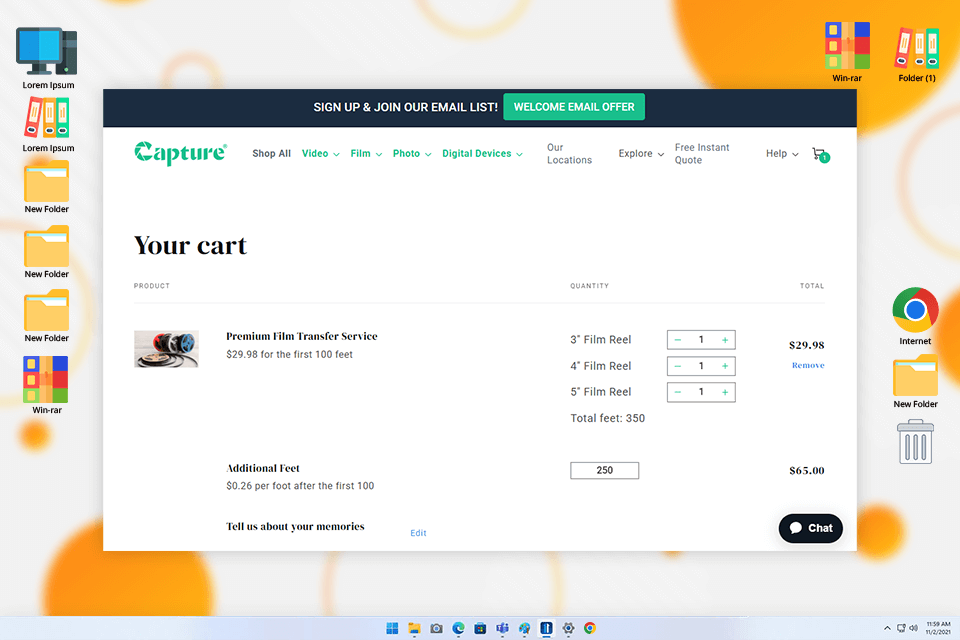Open Google Chrome from the taskbar

click(590, 628)
